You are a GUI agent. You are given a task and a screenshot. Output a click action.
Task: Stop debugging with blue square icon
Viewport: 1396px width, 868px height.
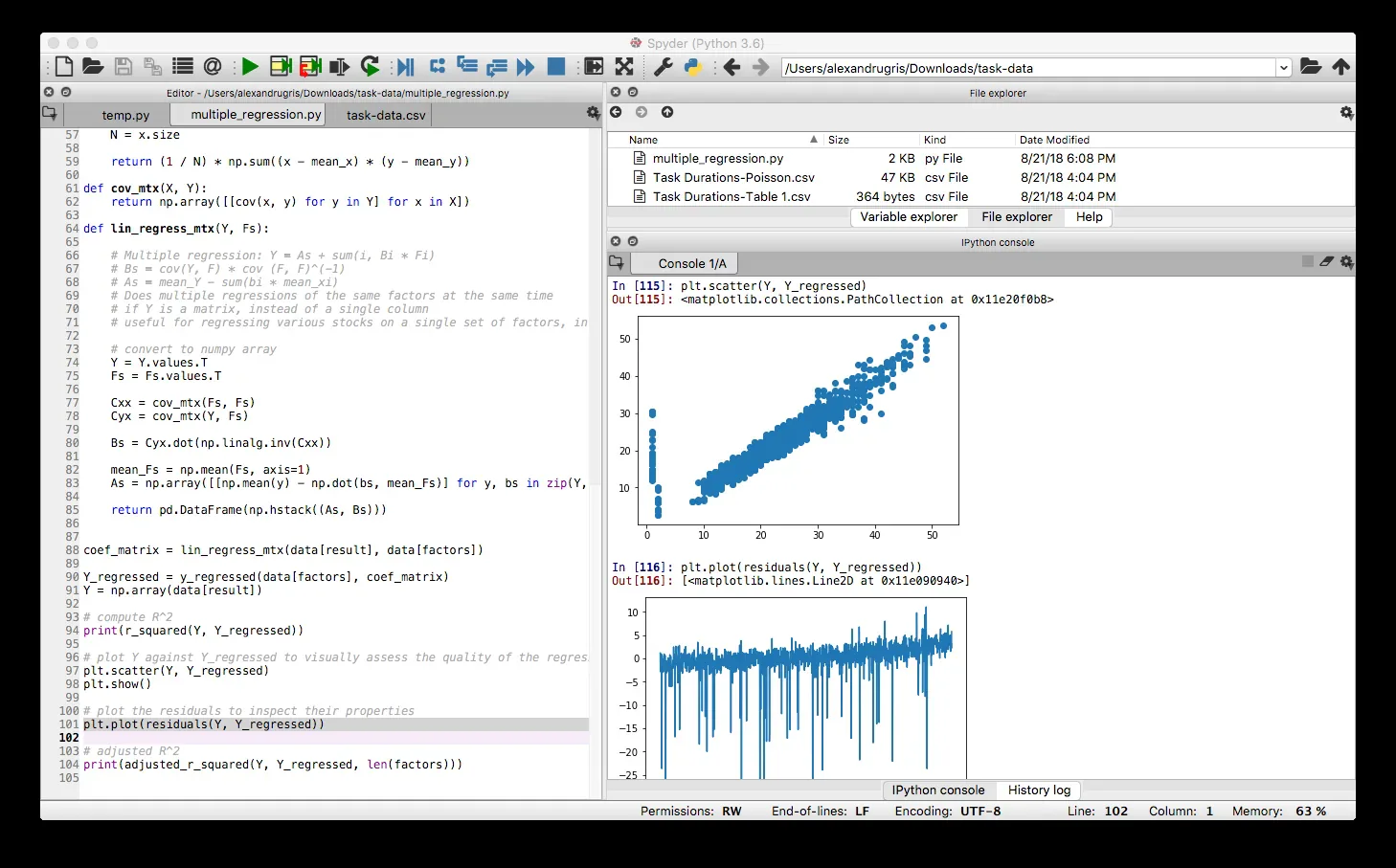click(556, 66)
